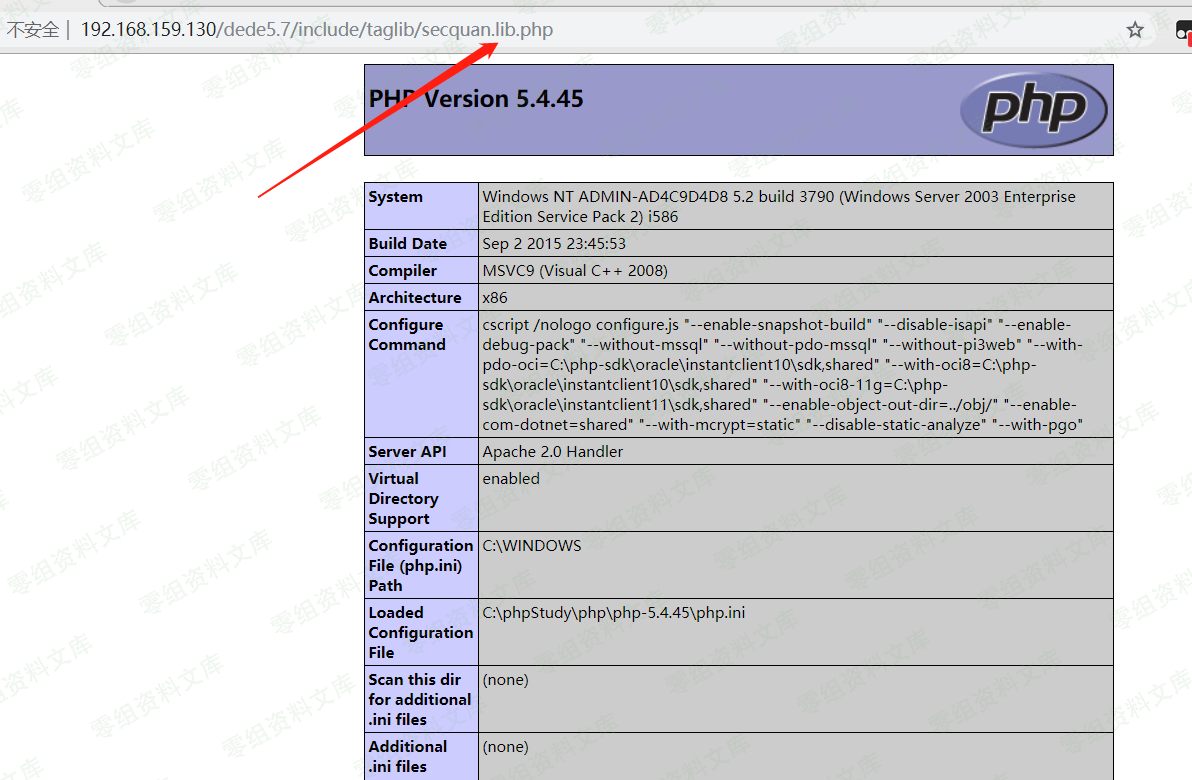Click the 'Configure Command' row label
1192x780 pixels.
[x=406, y=335]
